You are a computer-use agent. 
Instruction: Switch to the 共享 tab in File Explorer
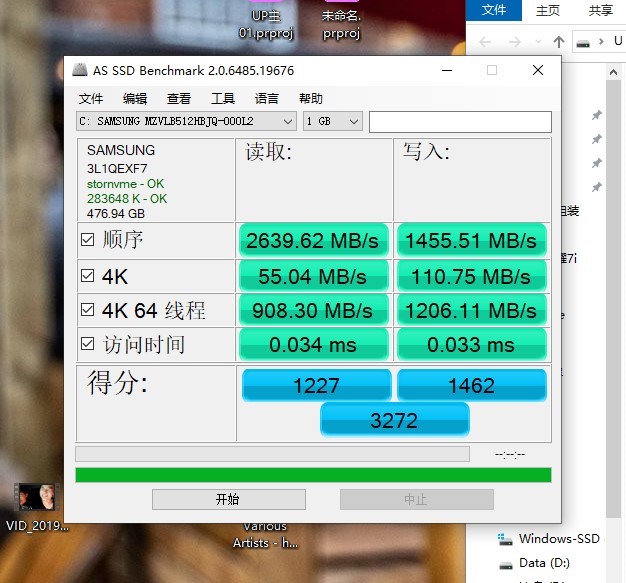point(601,10)
